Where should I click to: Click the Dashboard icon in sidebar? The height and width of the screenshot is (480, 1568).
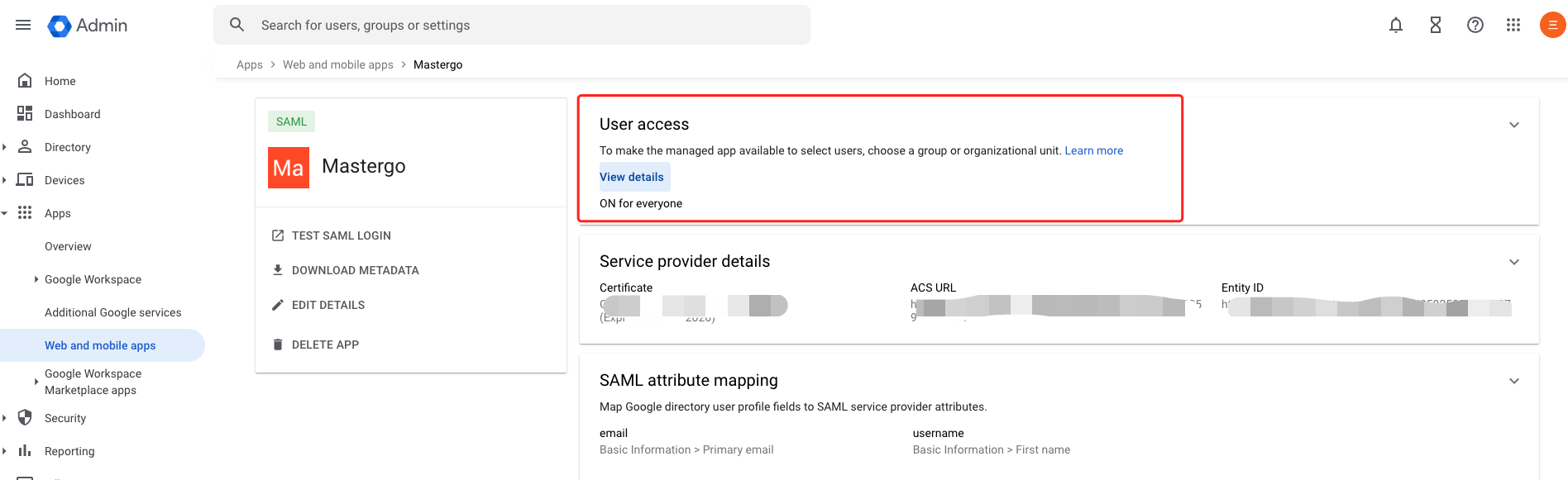25,113
